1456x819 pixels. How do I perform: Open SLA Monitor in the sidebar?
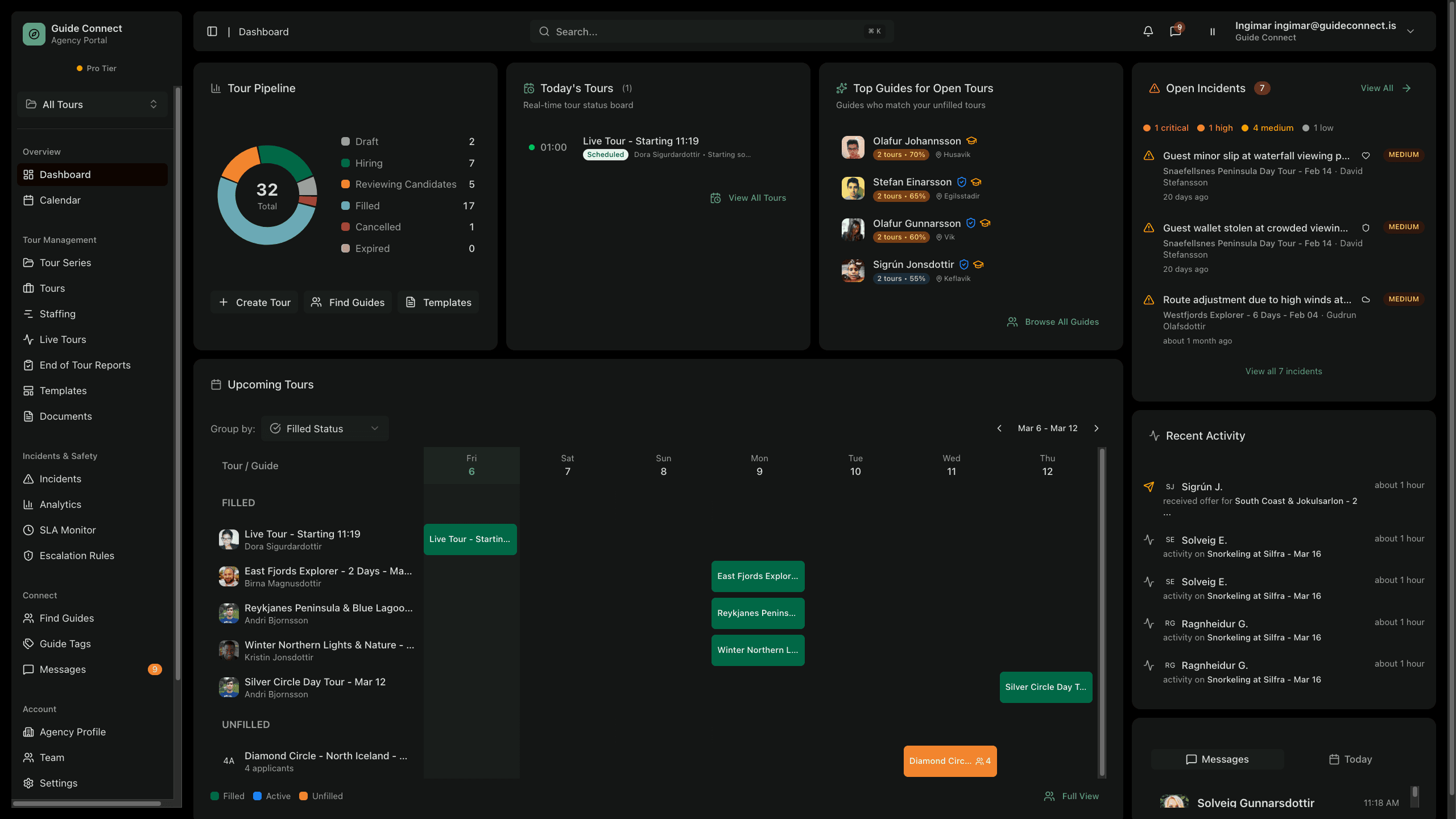(67, 530)
